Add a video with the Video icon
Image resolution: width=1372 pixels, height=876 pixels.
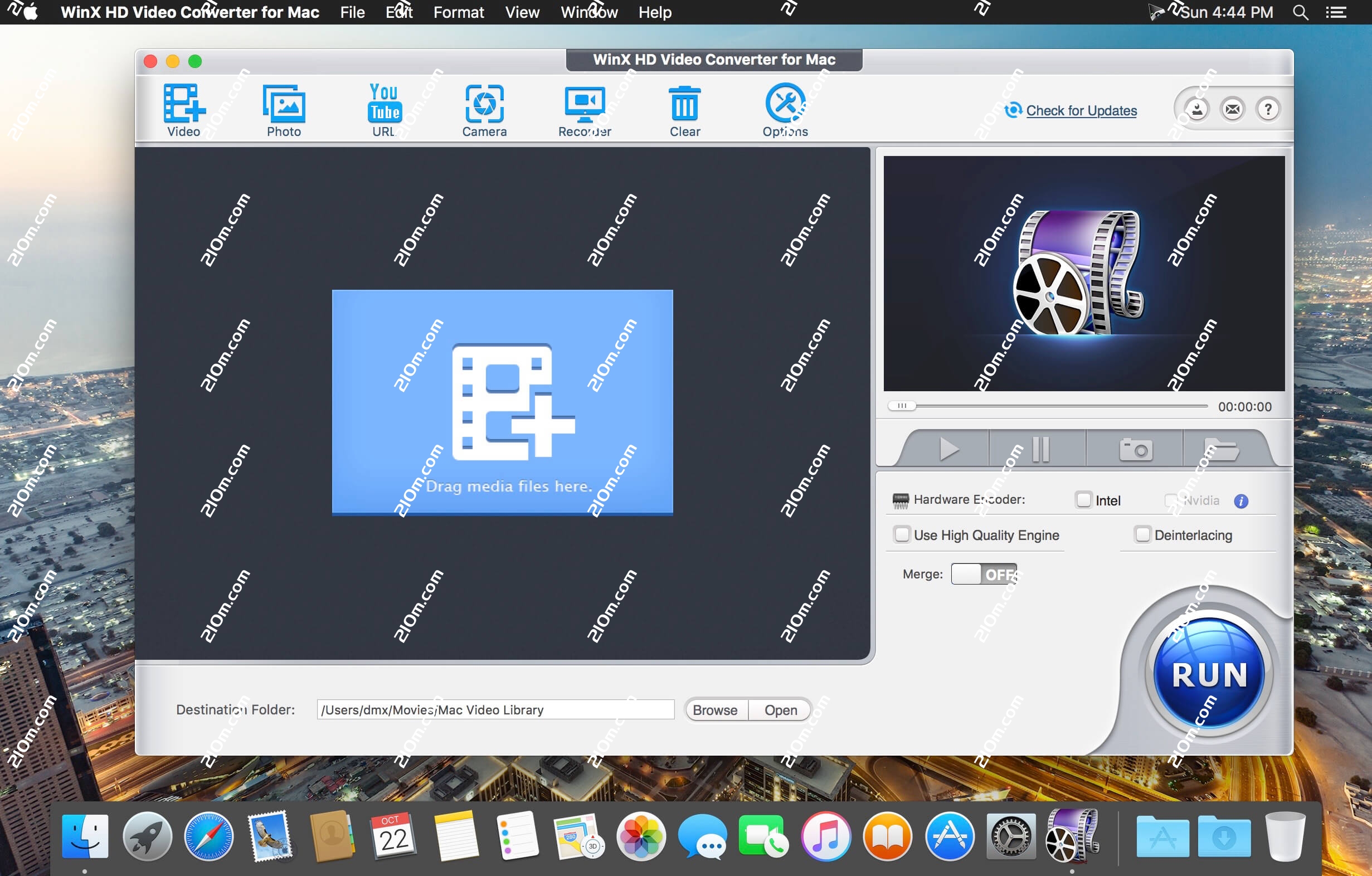(183, 110)
